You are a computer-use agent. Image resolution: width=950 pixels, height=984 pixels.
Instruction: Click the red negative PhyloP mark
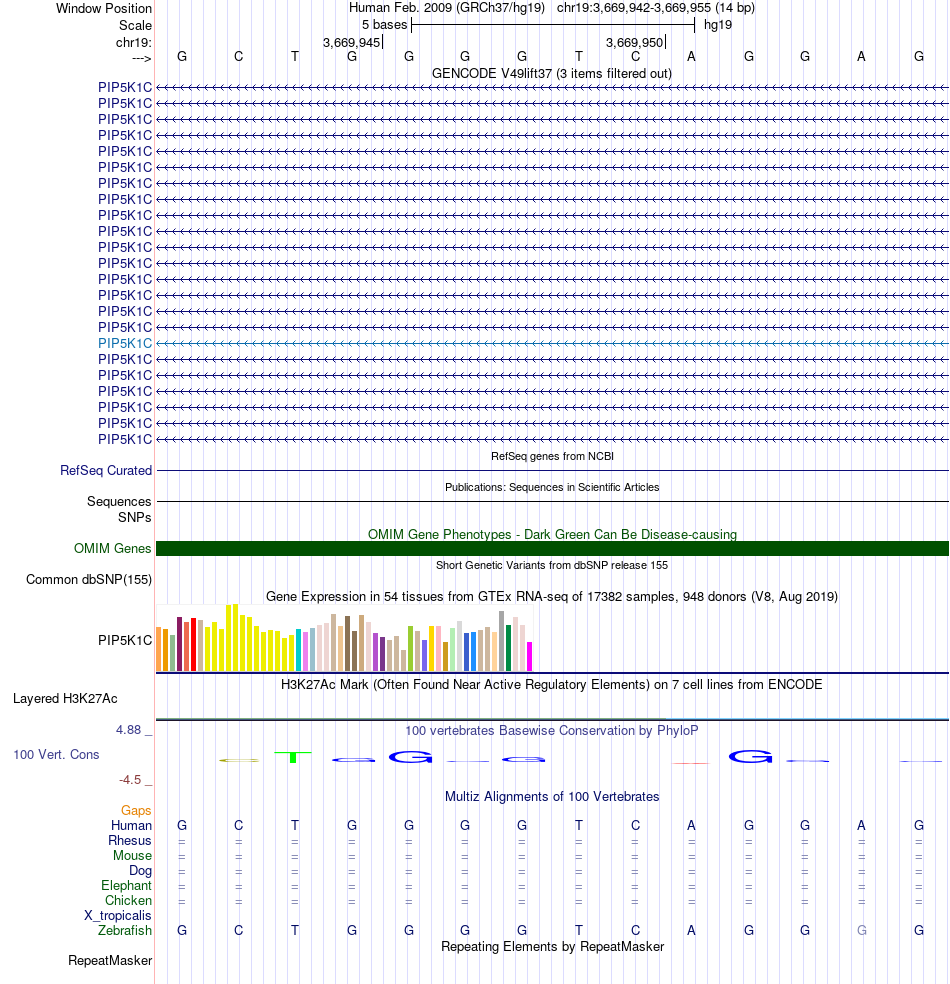point(691,763)
